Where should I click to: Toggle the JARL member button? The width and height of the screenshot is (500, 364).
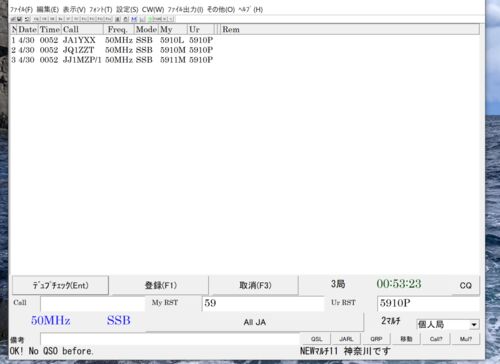click(x=346, y=339)
